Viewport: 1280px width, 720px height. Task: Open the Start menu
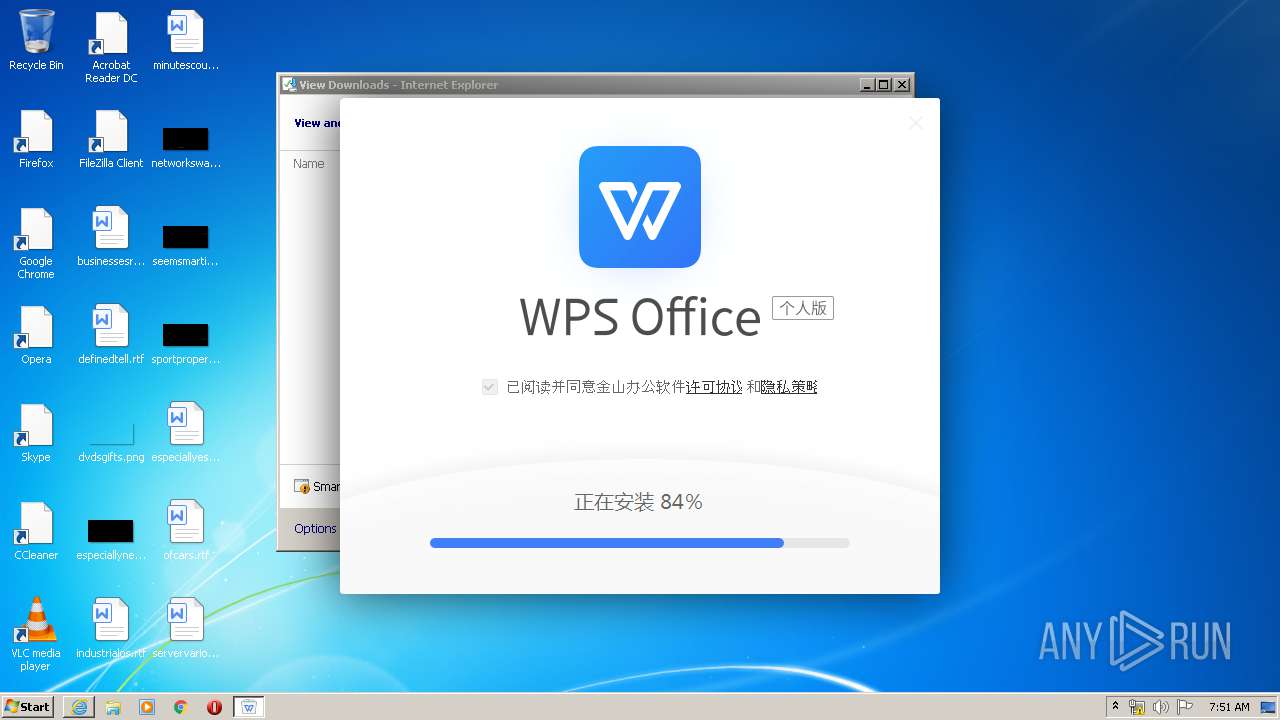click(28, 707)
